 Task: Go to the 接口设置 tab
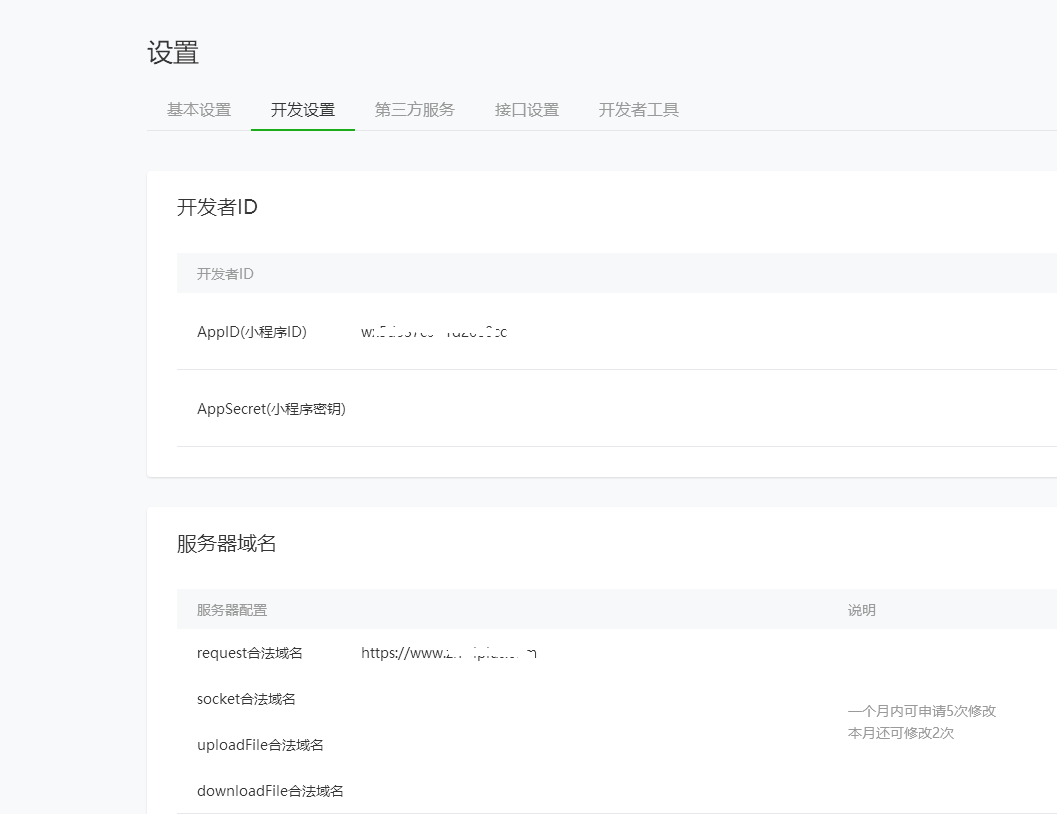click(x=526, y=110)
